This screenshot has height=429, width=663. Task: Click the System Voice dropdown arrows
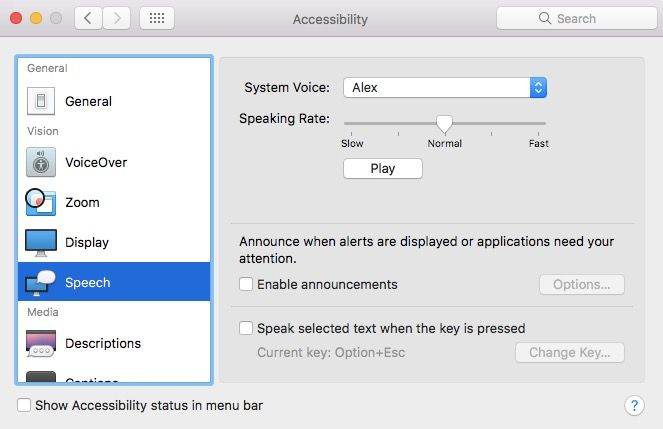point(538,87)
